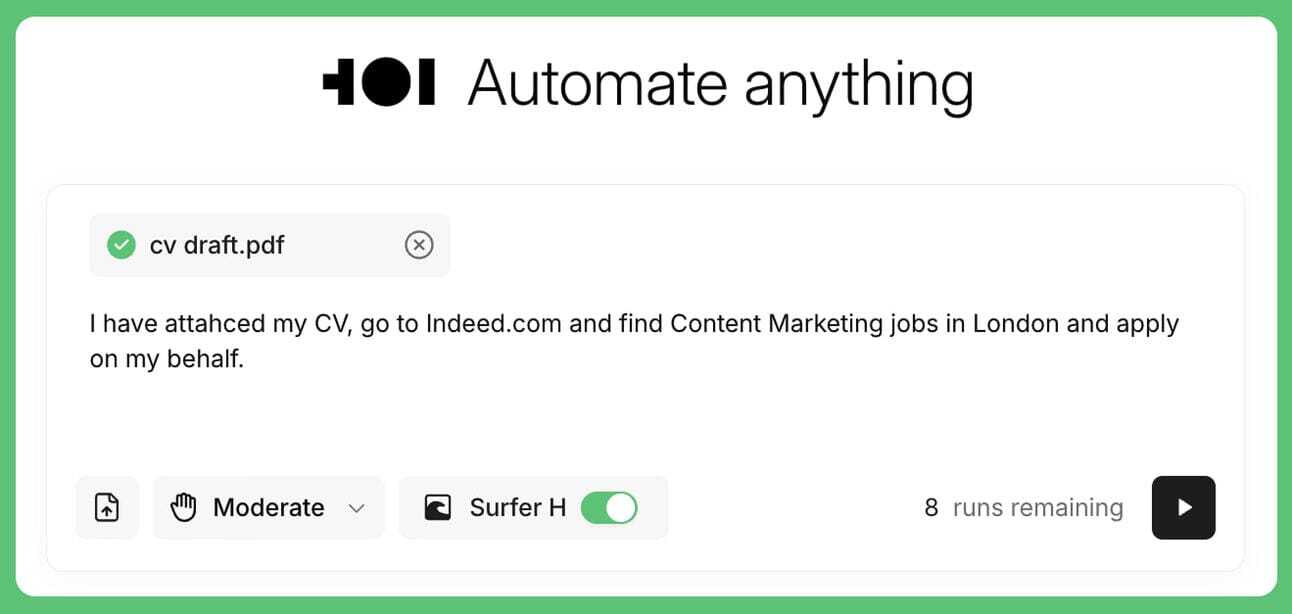Click the "runs remaining" text
The width and height of the screenshot is (1292, 614).
coord(1038,507)
